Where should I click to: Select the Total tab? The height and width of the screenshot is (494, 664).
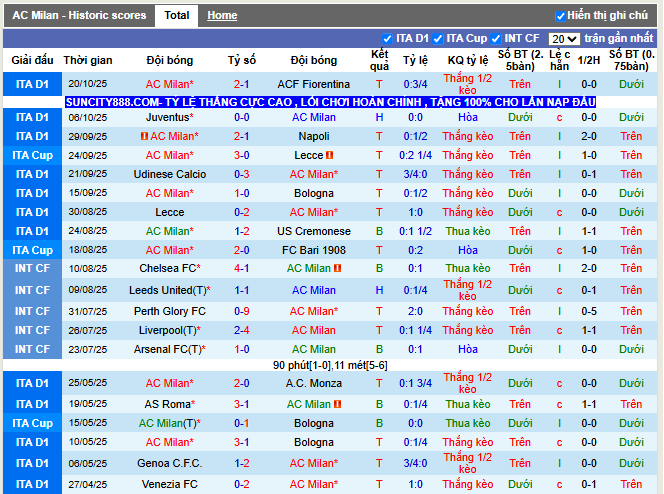[177, 16]
